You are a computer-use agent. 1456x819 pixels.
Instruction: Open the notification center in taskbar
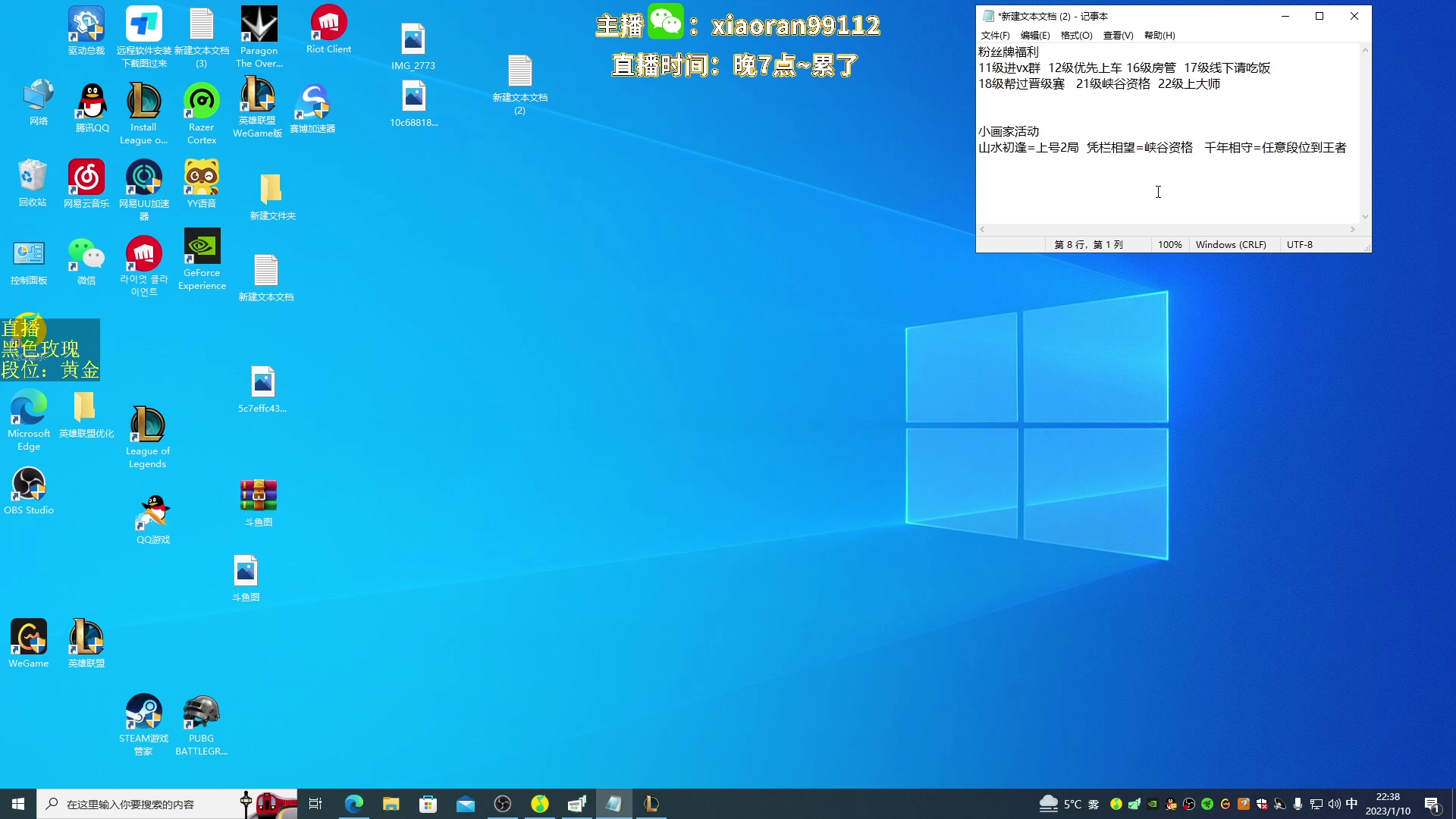pos(1432,804)
